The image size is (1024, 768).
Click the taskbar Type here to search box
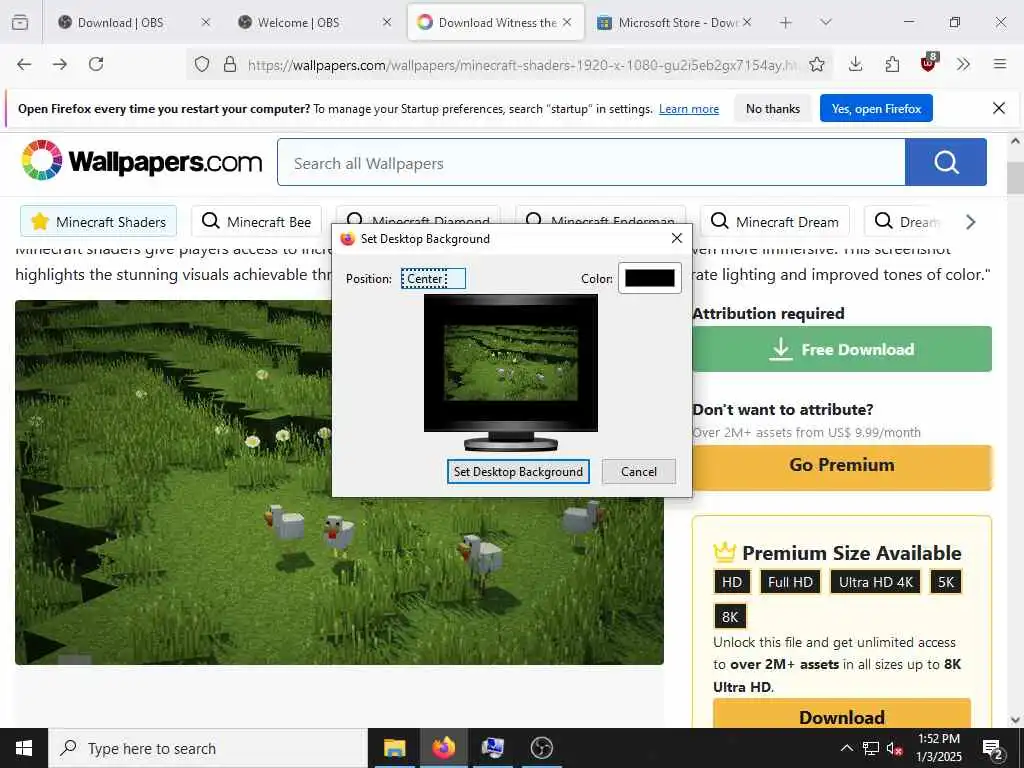(208, 748)
